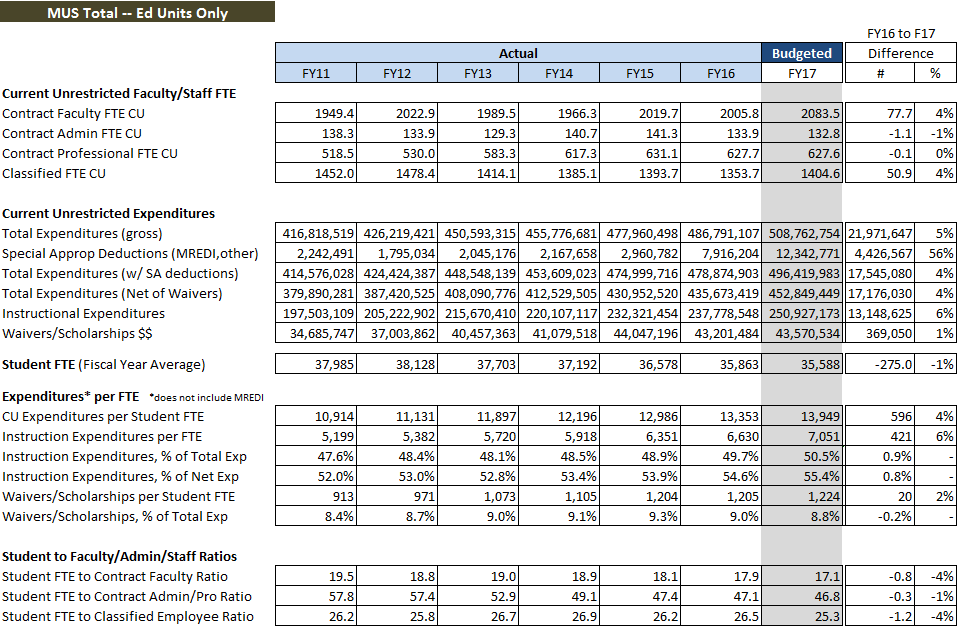Select Student FTE (Fiscal Year Average) label
Viewport: 970px width, 636px height.
point(103,364)
